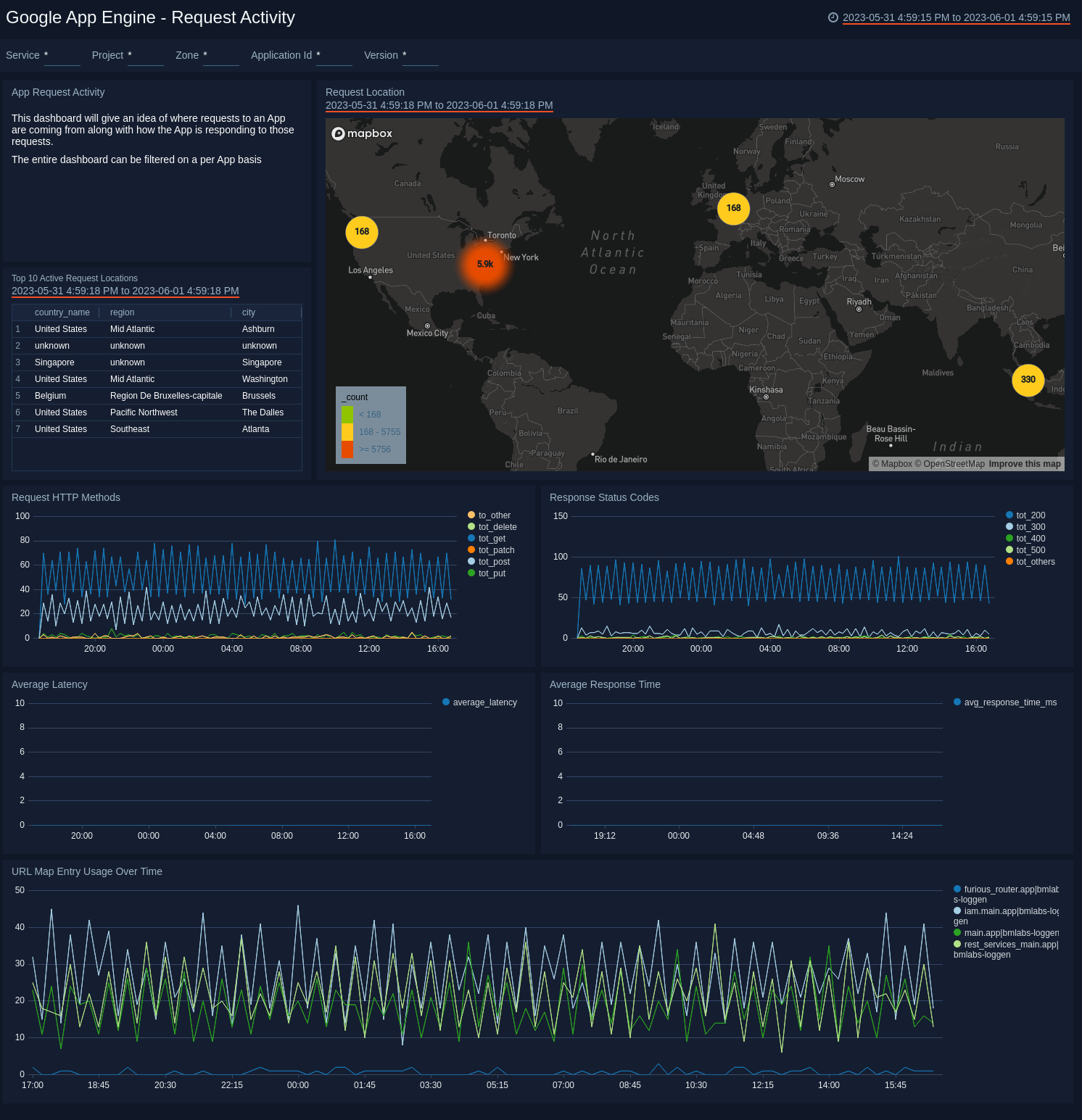Click the red >= 5756 swatch in map legend
This screenshot has width=1082, height=1120.
click(349, 449)
